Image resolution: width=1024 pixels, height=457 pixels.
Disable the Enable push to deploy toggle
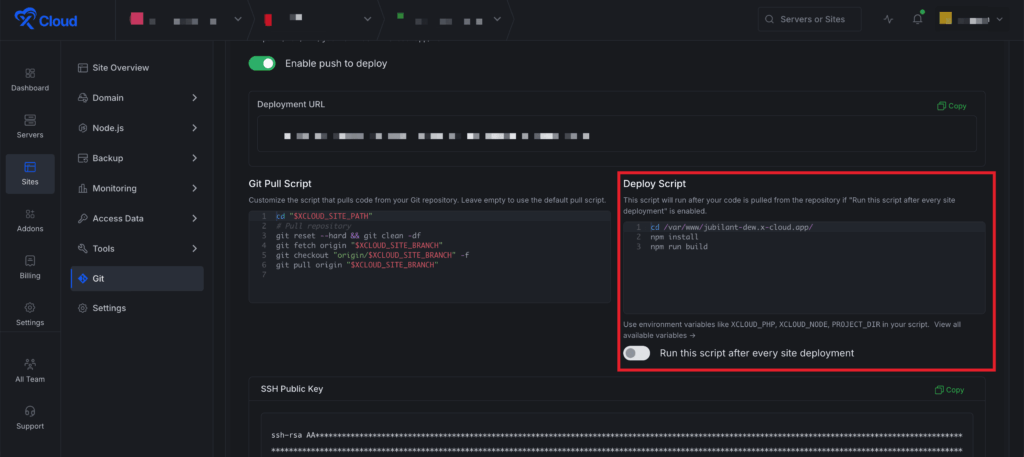tap(262, 63)
